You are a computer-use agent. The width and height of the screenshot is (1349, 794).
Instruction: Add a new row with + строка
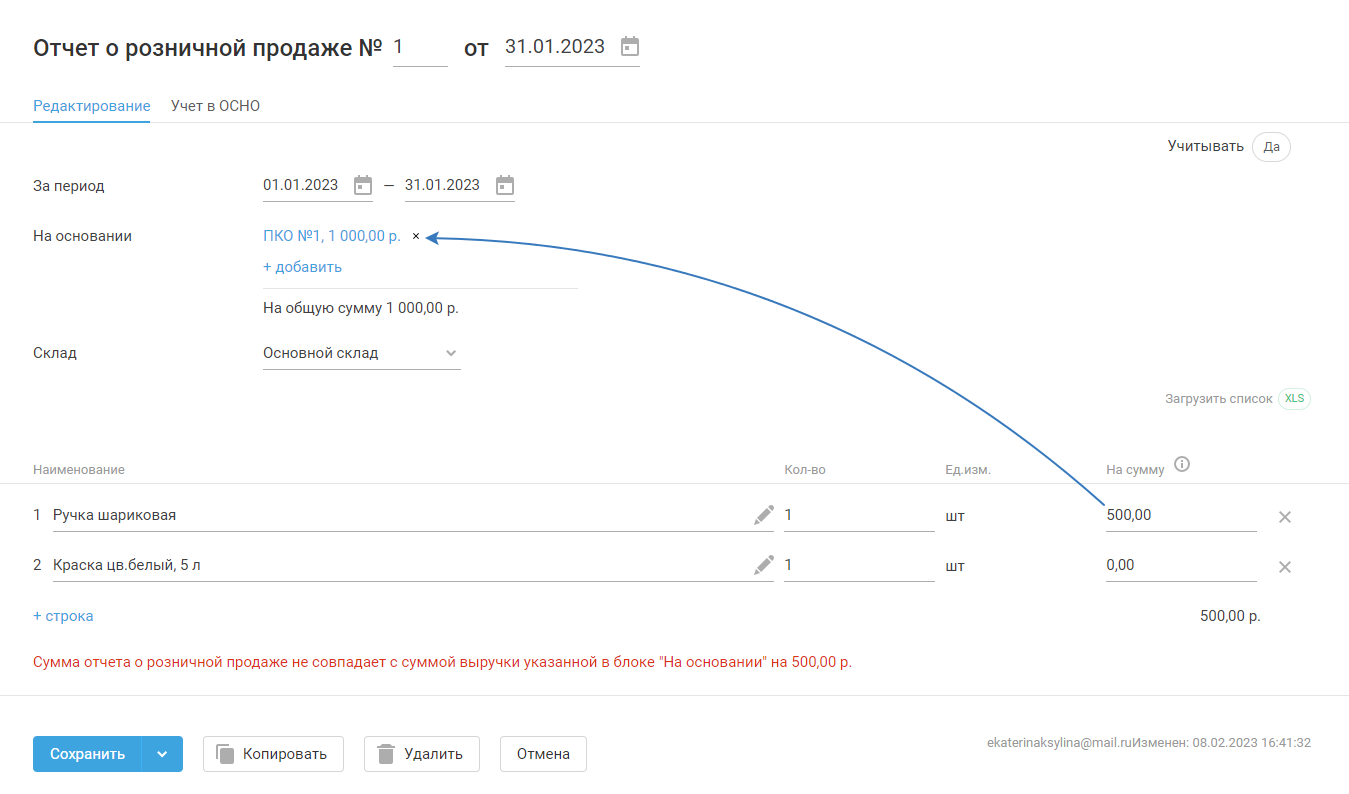tap(63, 616)
